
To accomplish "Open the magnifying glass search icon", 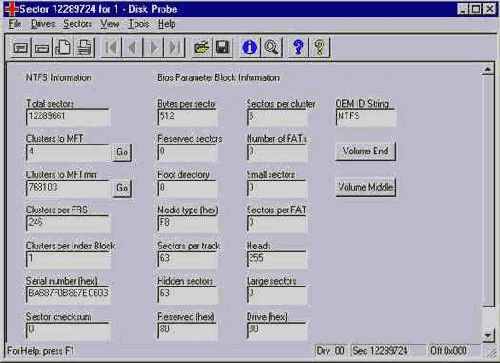I will [x=271, y=47].
